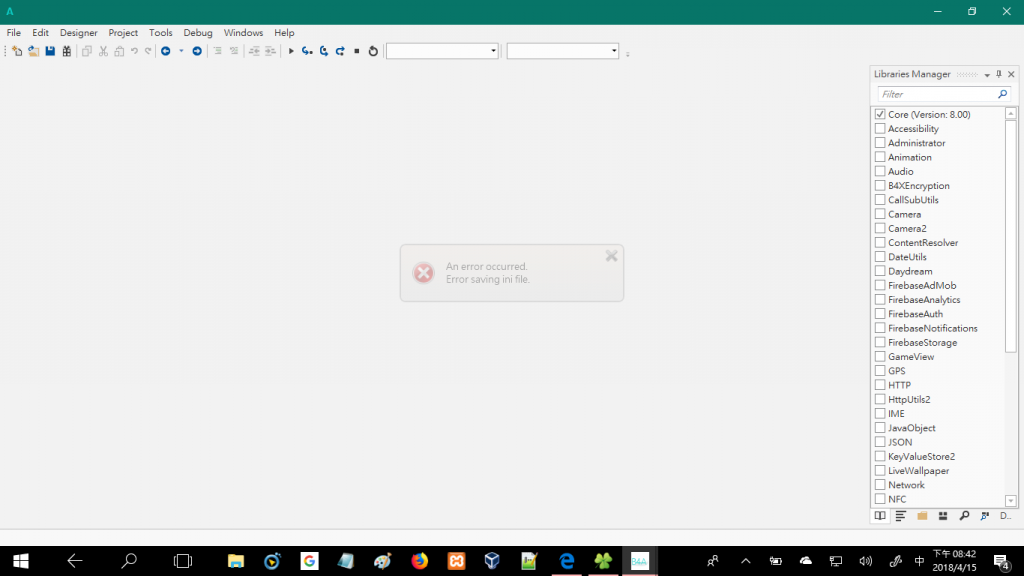Open the Project menu
Screen dimensions: 1024x576
pyautogui.click(x=123, y=33)
